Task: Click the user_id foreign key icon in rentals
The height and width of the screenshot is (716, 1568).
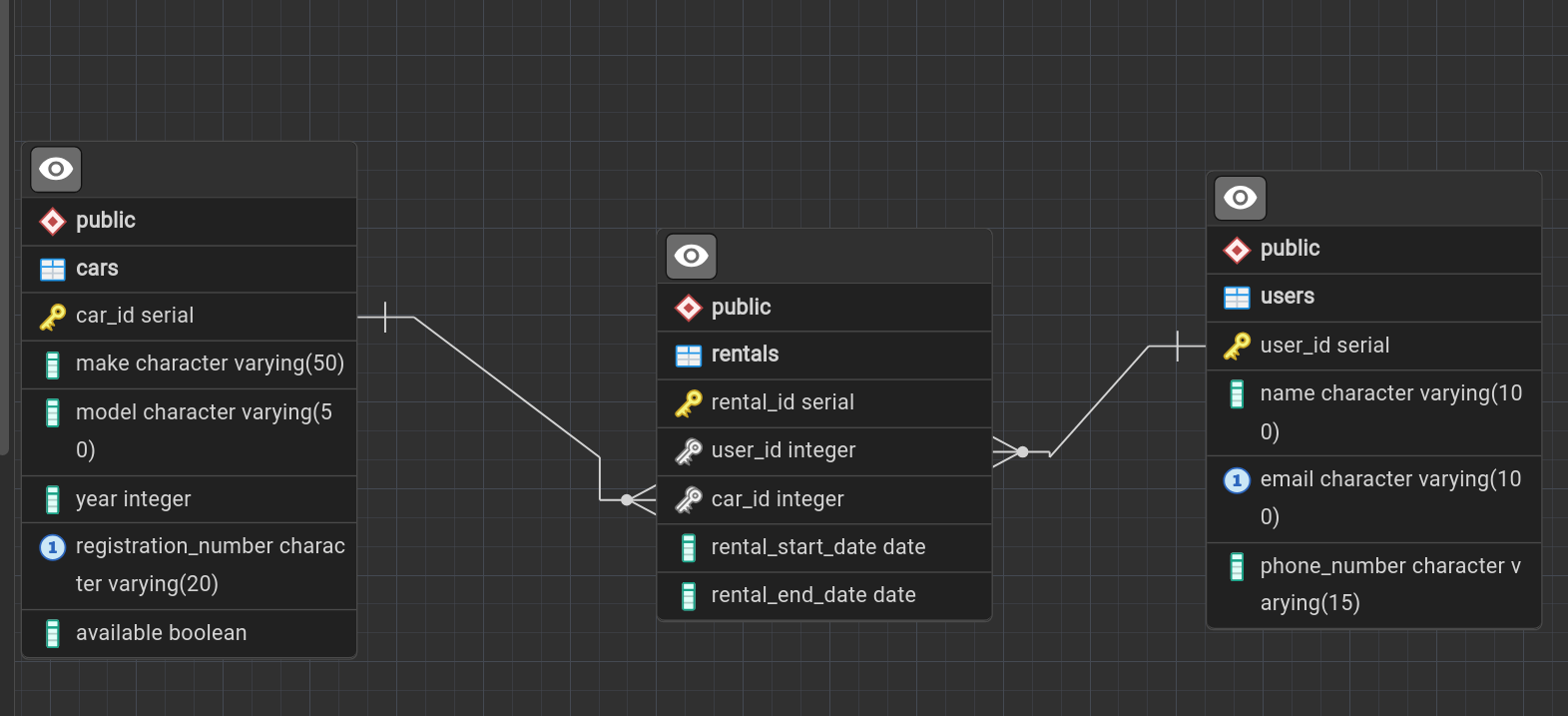Action: (x=688, y=451)
